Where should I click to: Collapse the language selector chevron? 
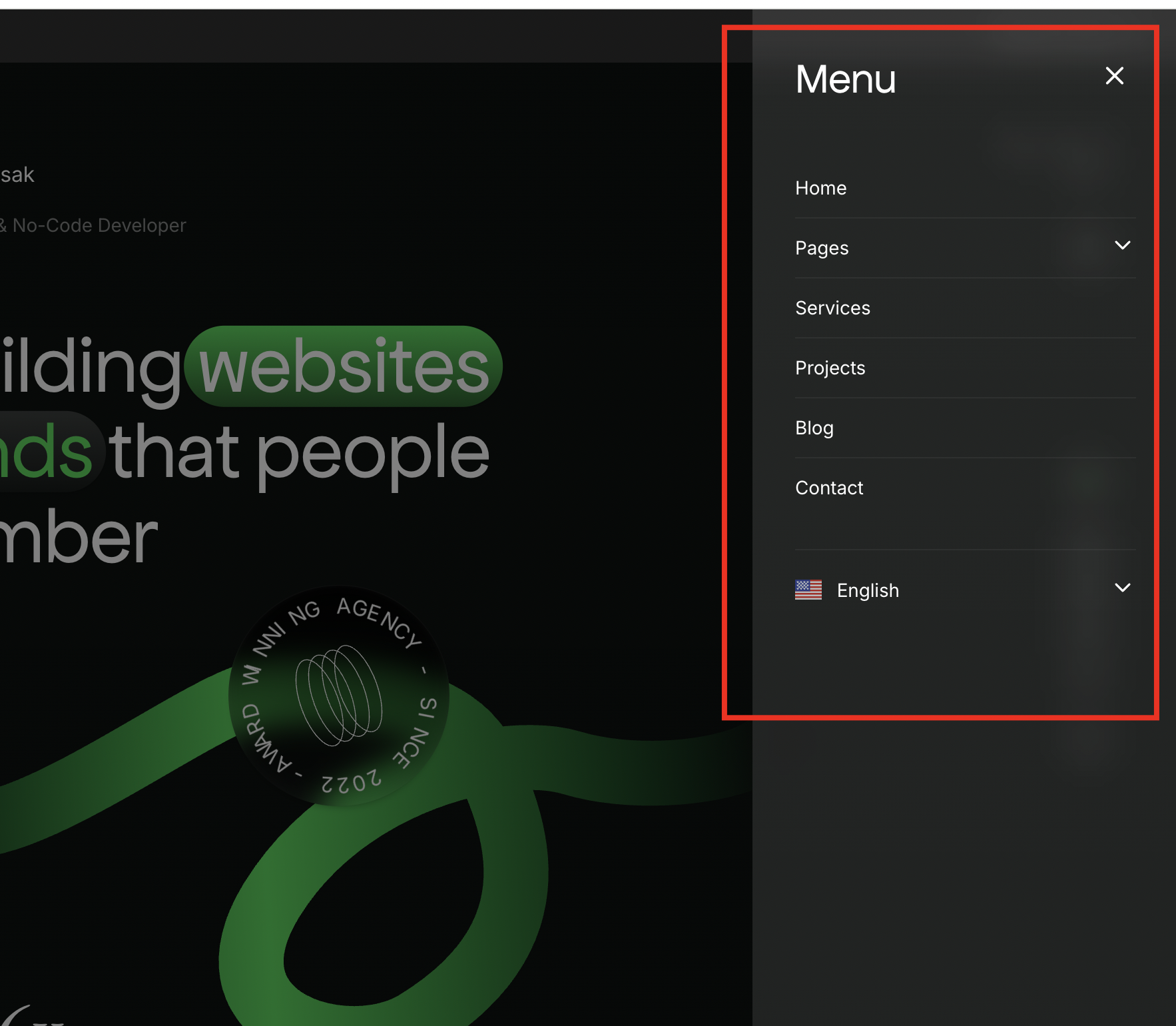point(1123,588)
